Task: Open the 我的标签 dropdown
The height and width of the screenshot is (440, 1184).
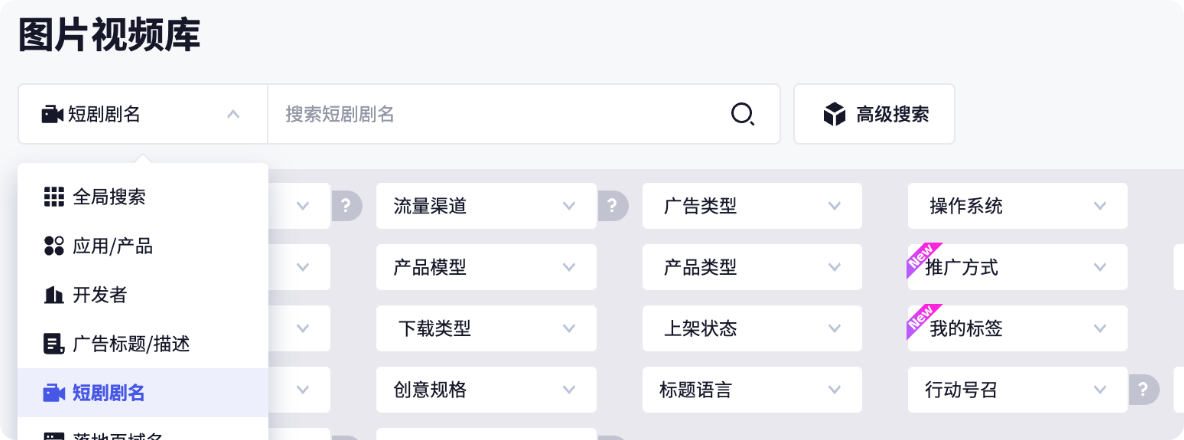Action: click(1017, 328)
